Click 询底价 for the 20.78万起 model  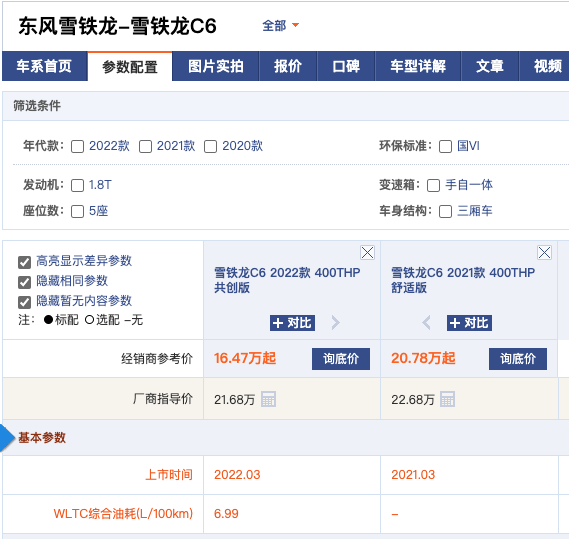[518, 359]
